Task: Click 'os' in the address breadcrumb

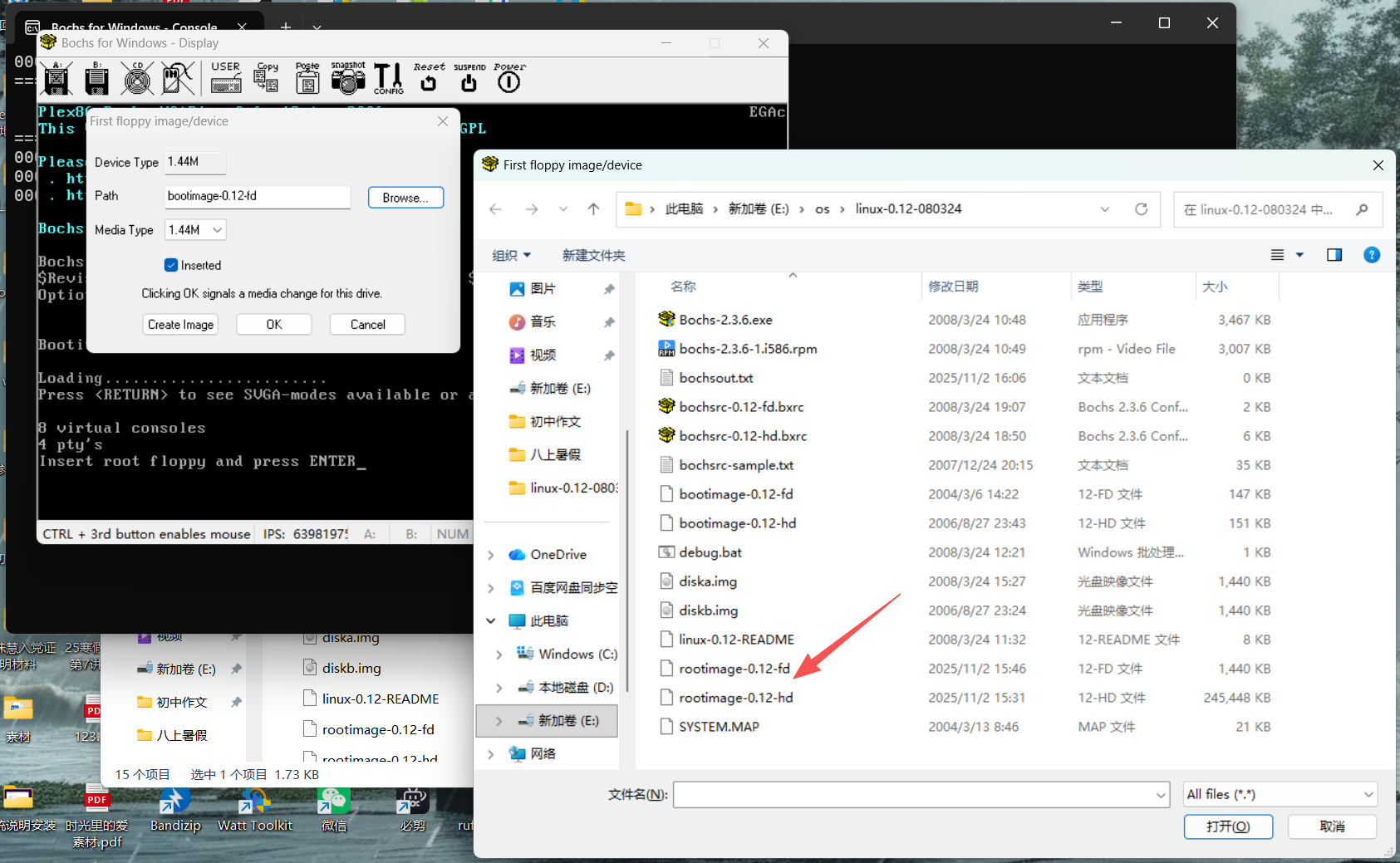Action: point(823,209)
